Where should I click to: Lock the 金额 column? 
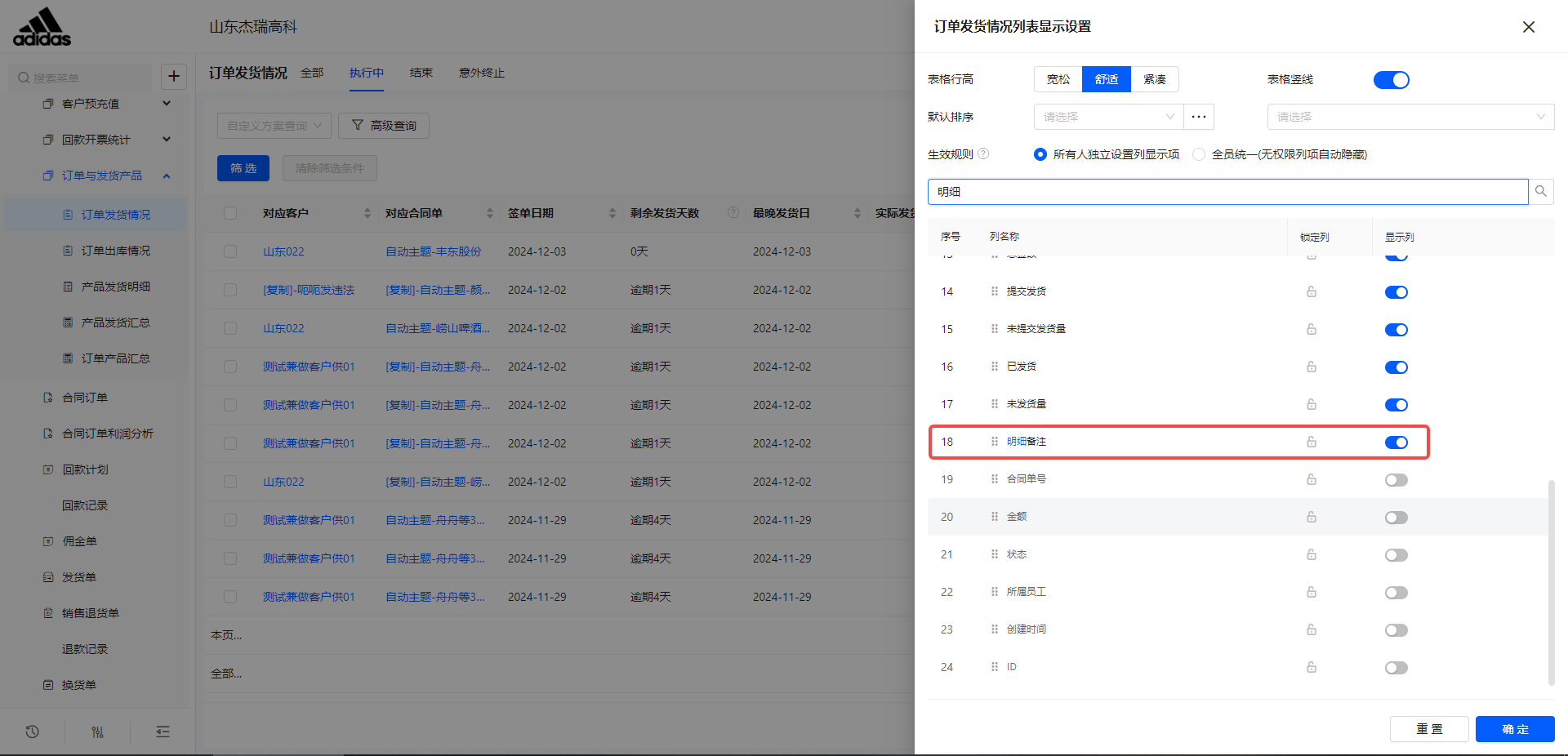tap(1312, 517)
